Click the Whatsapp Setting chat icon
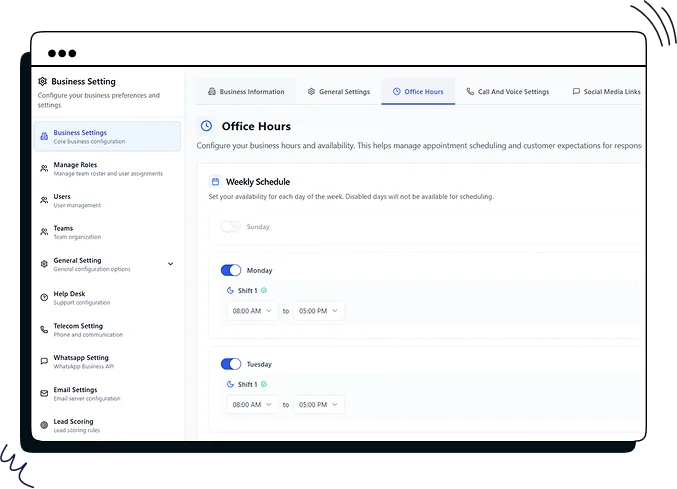Screen dimensions: 677x489 44,361
